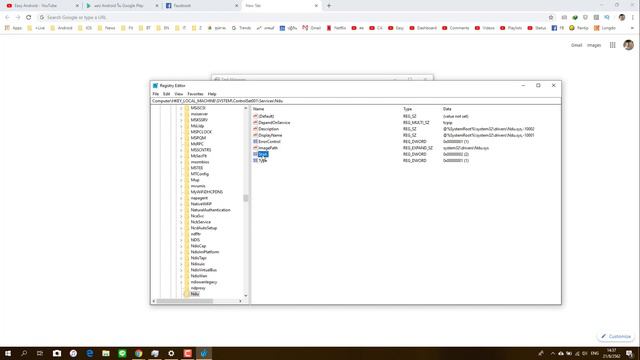Open the Netflix bookmark
The width and height of the screenshot is (640, 360).
click(x=336, y=28)
